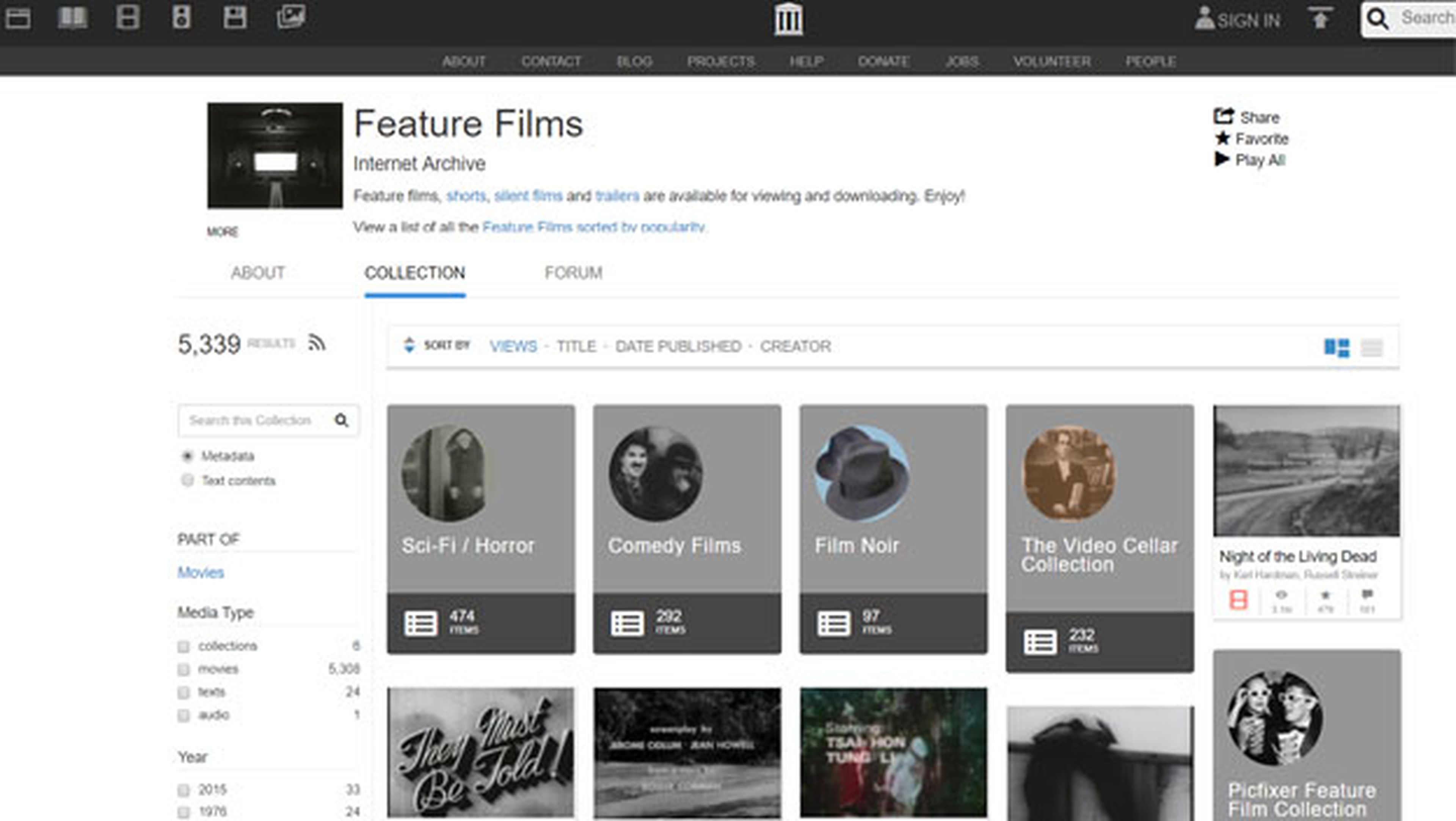Switch to list view icon
The width and height of the screenshot is (1456, 821).
pyautogui.click(x=1371, y=348)
